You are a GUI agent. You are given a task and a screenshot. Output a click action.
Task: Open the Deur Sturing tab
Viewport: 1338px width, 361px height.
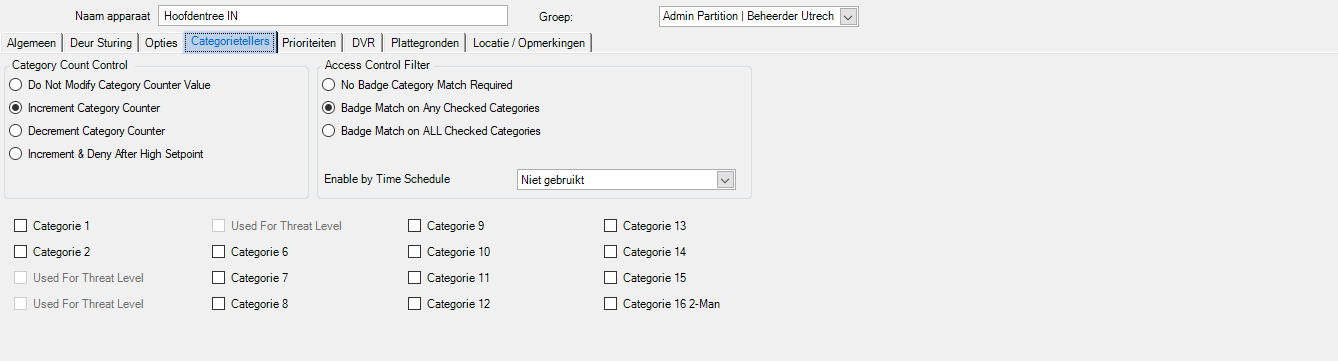tap(100, 43)
